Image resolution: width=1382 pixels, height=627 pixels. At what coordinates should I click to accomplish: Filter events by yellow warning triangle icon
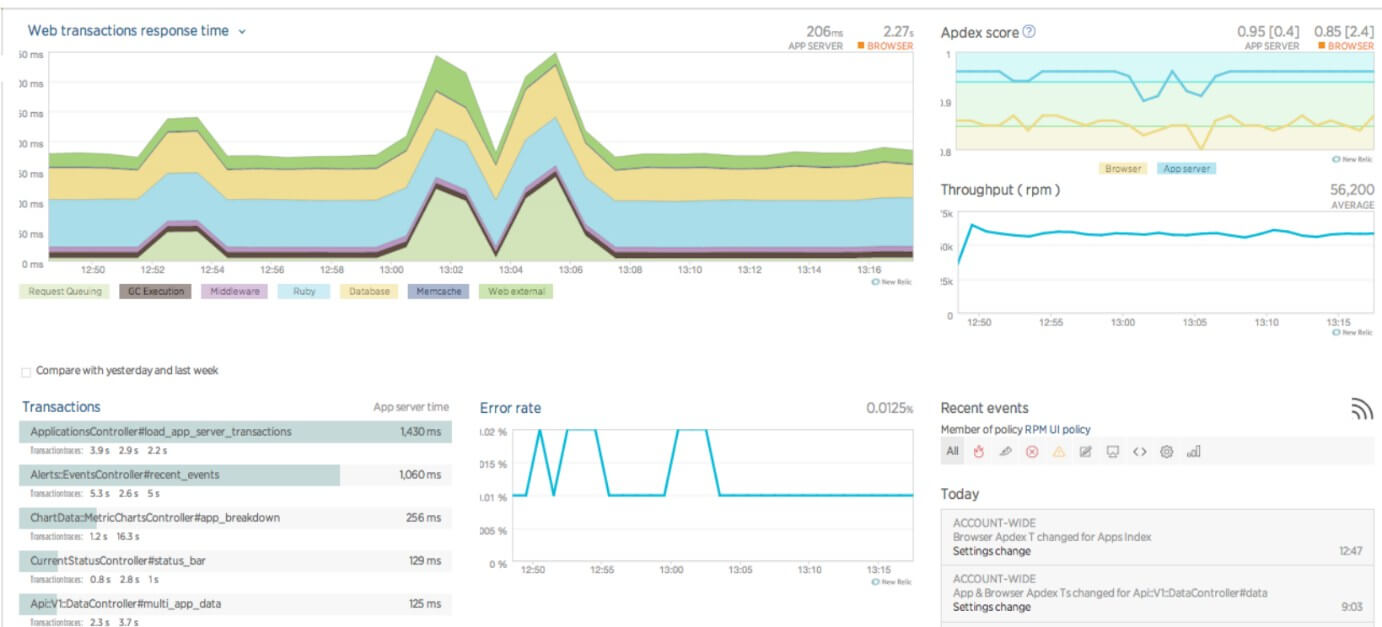pos(1059,452)
